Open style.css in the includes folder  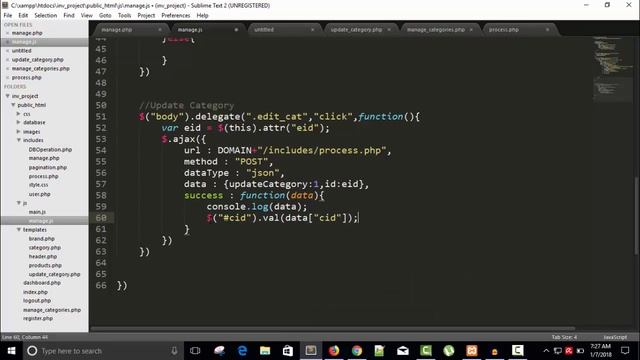click(38, 185)
